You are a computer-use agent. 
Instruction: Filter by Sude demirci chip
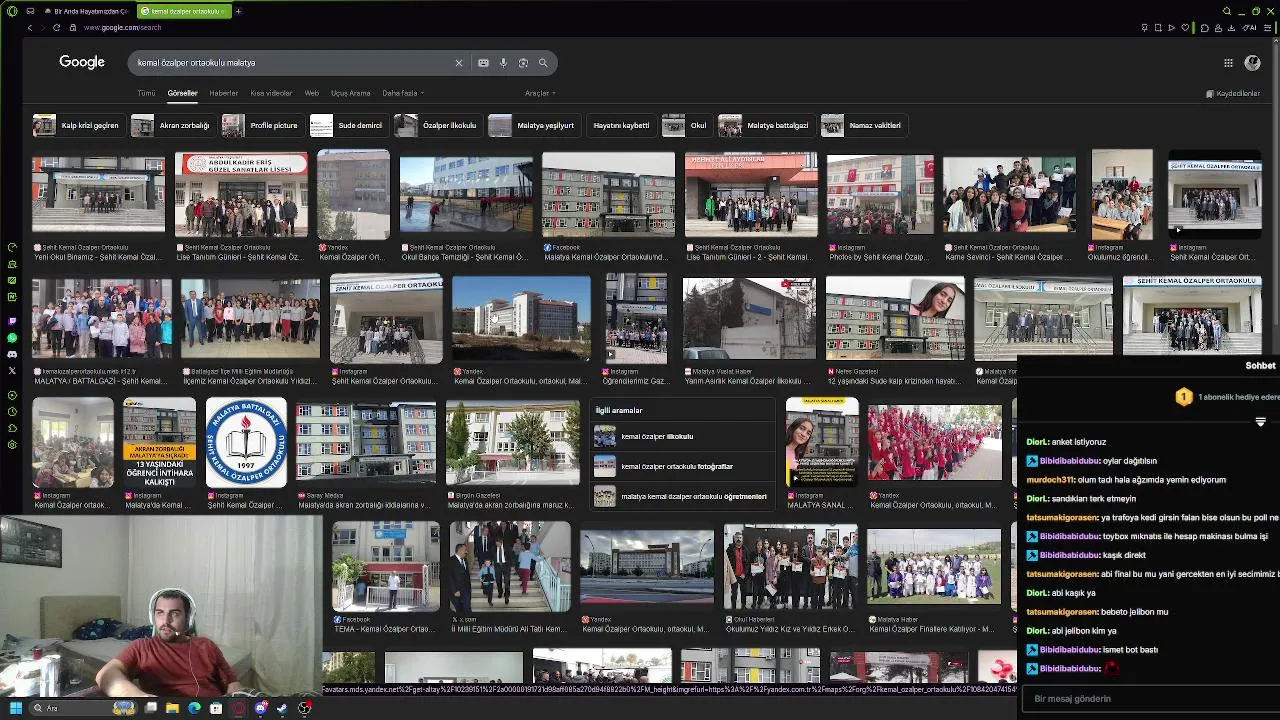click(x=348, y=126)
